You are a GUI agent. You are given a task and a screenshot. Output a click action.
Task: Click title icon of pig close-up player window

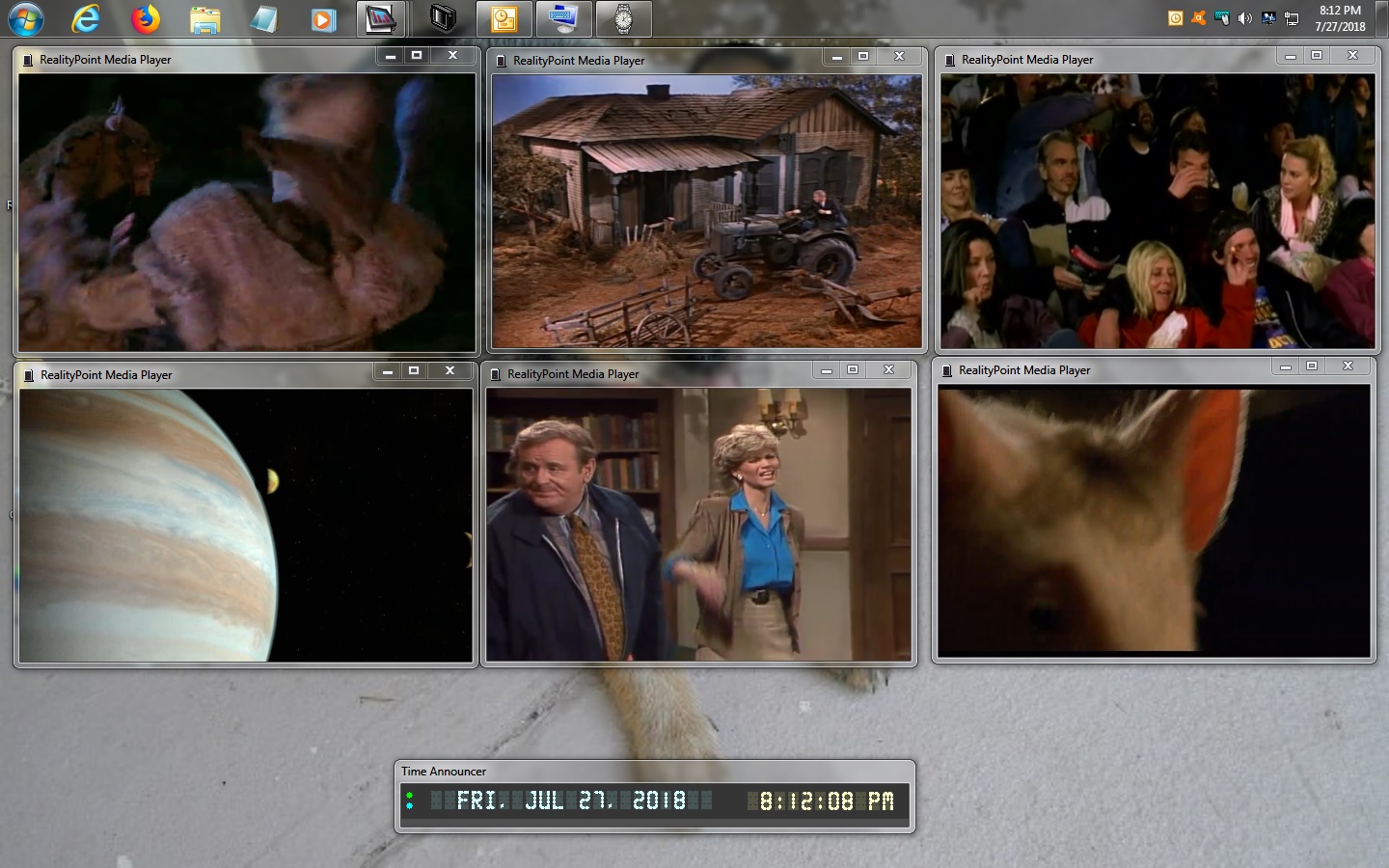[946, 370]
